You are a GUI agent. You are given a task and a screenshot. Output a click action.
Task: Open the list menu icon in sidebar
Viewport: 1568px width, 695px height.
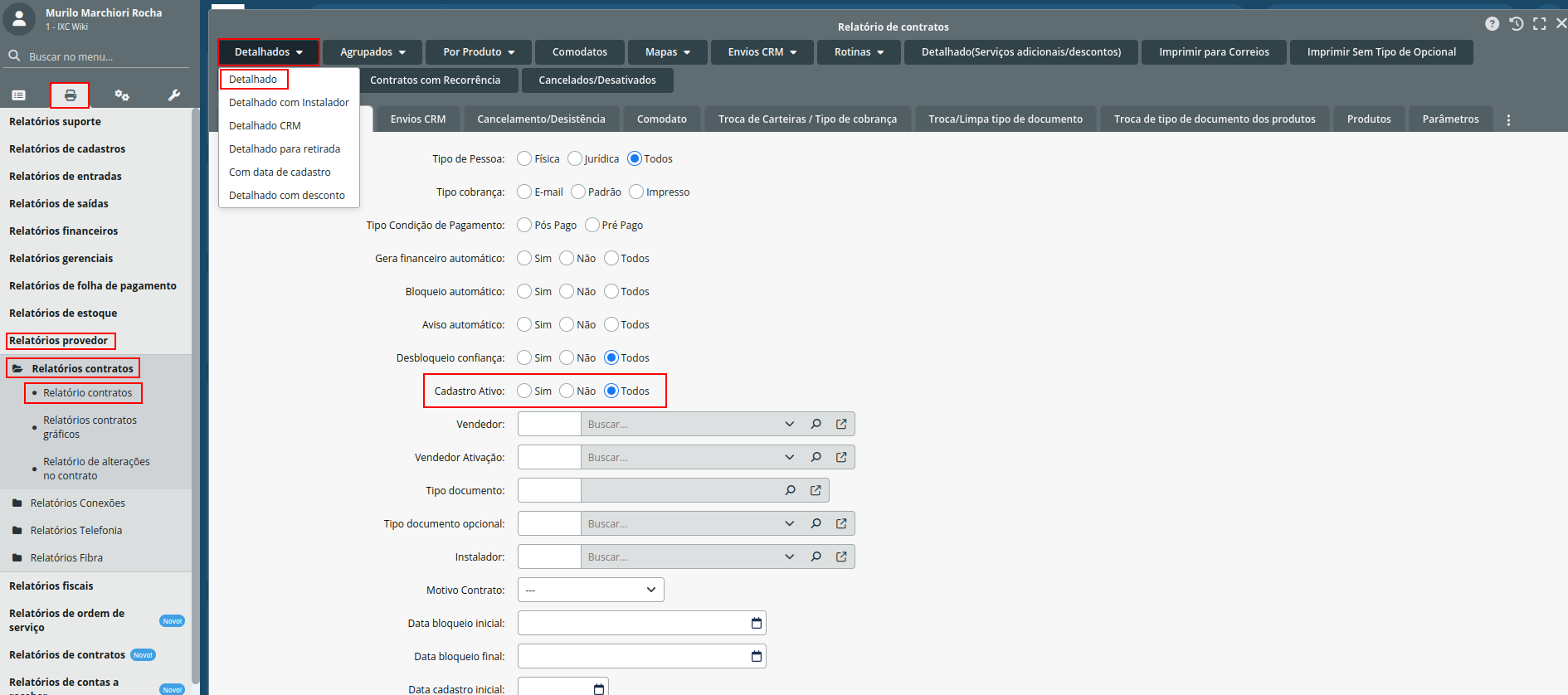(19, 95)
